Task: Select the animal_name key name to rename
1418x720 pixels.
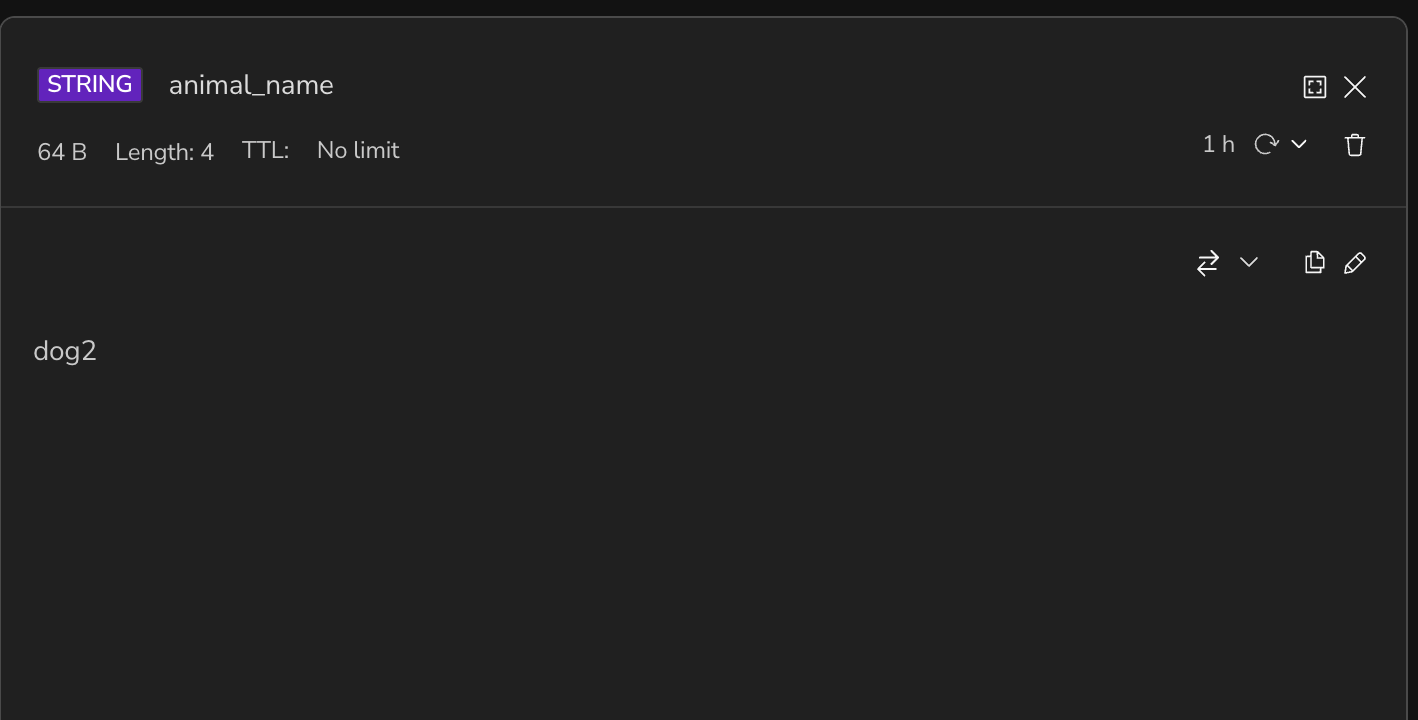Action: pyautogui.click(x=251, y=86)
